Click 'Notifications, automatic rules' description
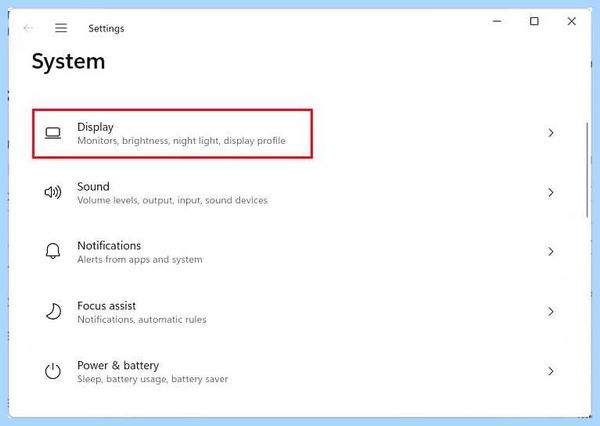This screenshot has height=426, width=600. click(142, 319)
